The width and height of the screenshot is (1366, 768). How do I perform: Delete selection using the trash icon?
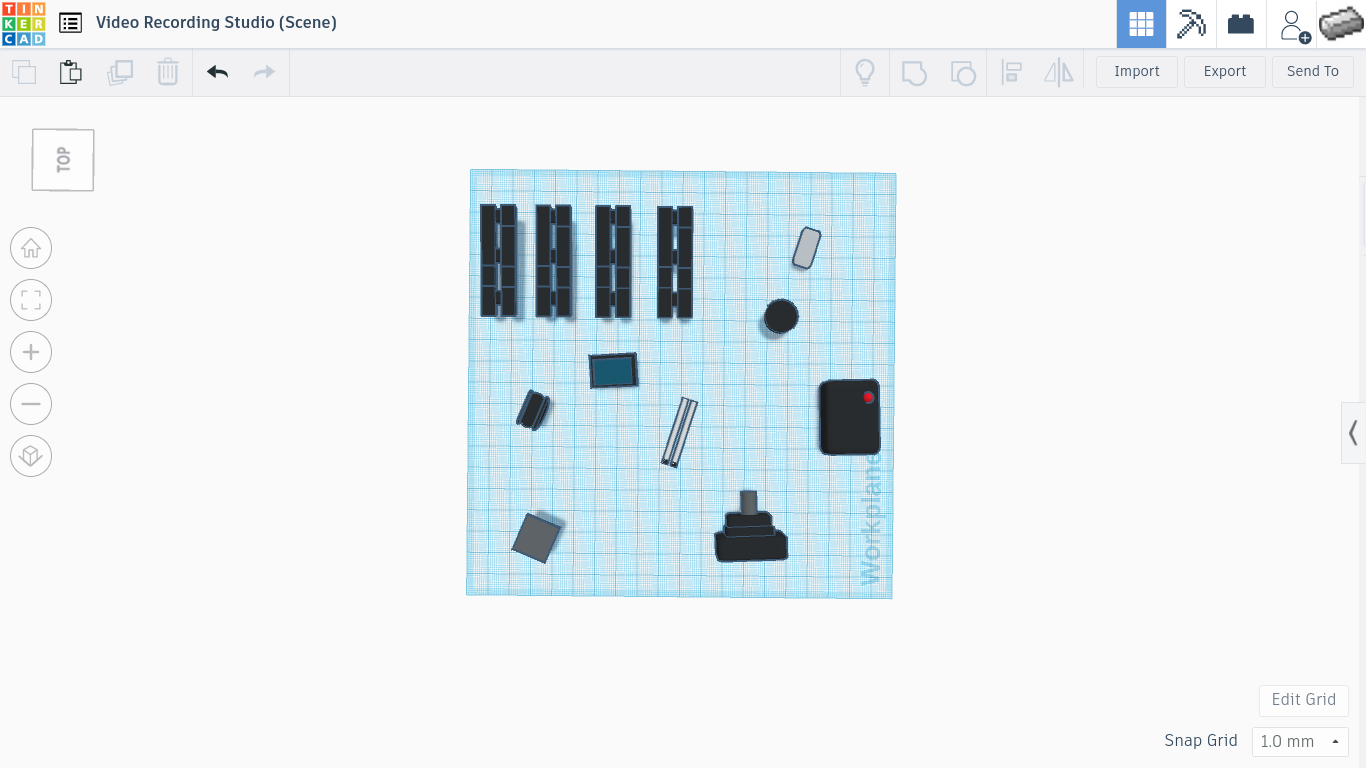tap(167, 71)
